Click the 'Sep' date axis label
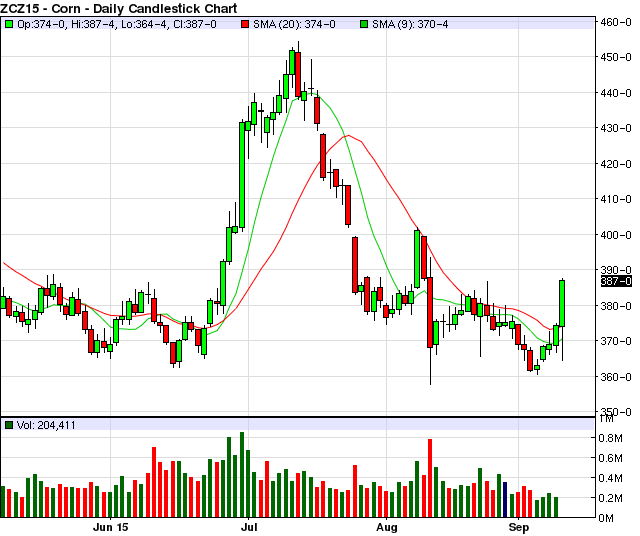Screen dimensions: 640x536 point(518,527)
